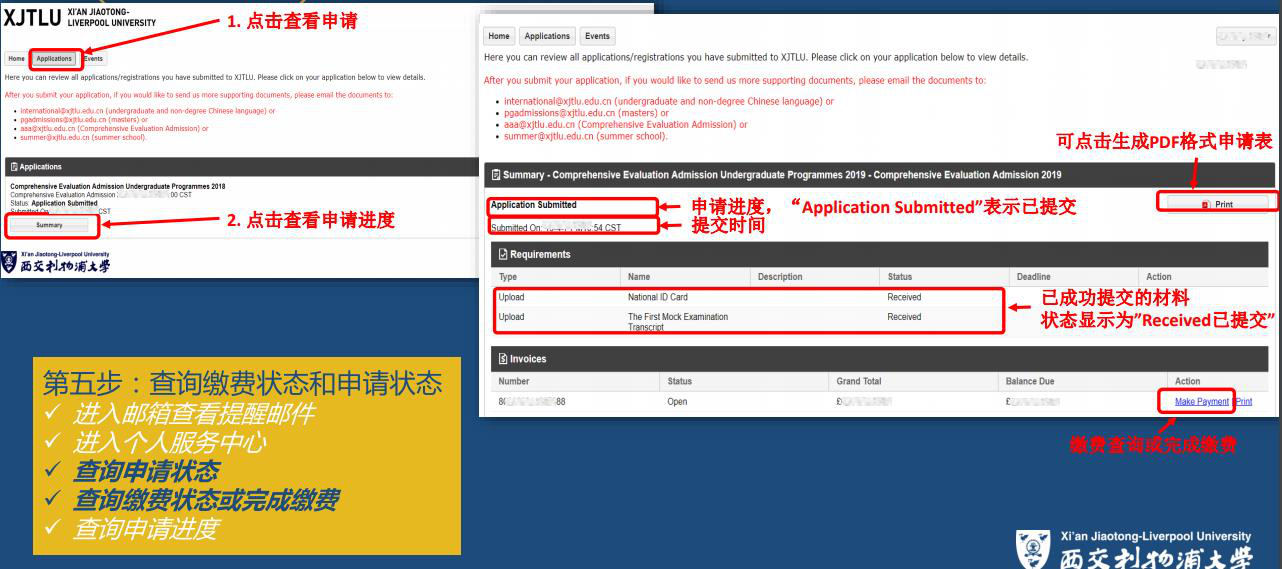Click the Type column header in Requirements
This screenshot has height=569, width=1282.
coord(508,277)
